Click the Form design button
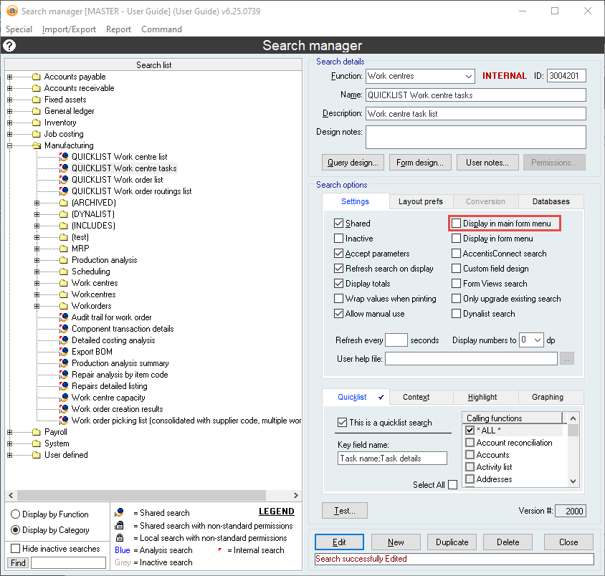This screenshot has width=605, height=576. [x=420, y=163]
